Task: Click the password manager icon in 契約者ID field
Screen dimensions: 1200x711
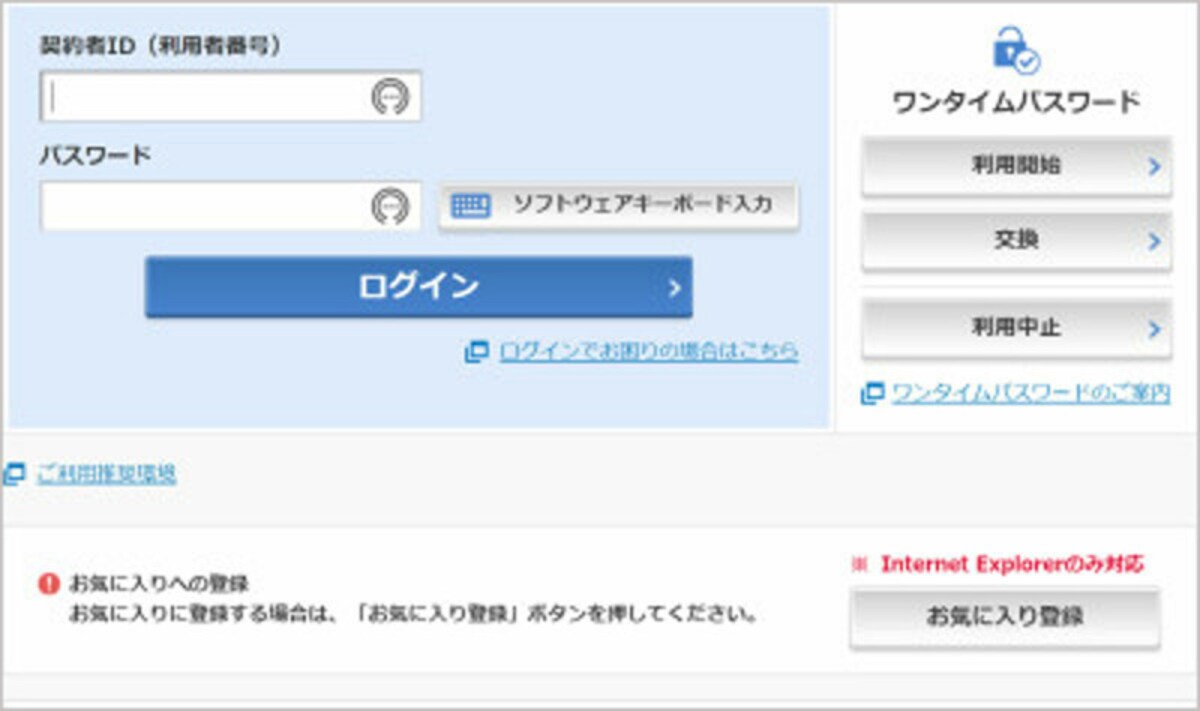Action: (391, 97)
